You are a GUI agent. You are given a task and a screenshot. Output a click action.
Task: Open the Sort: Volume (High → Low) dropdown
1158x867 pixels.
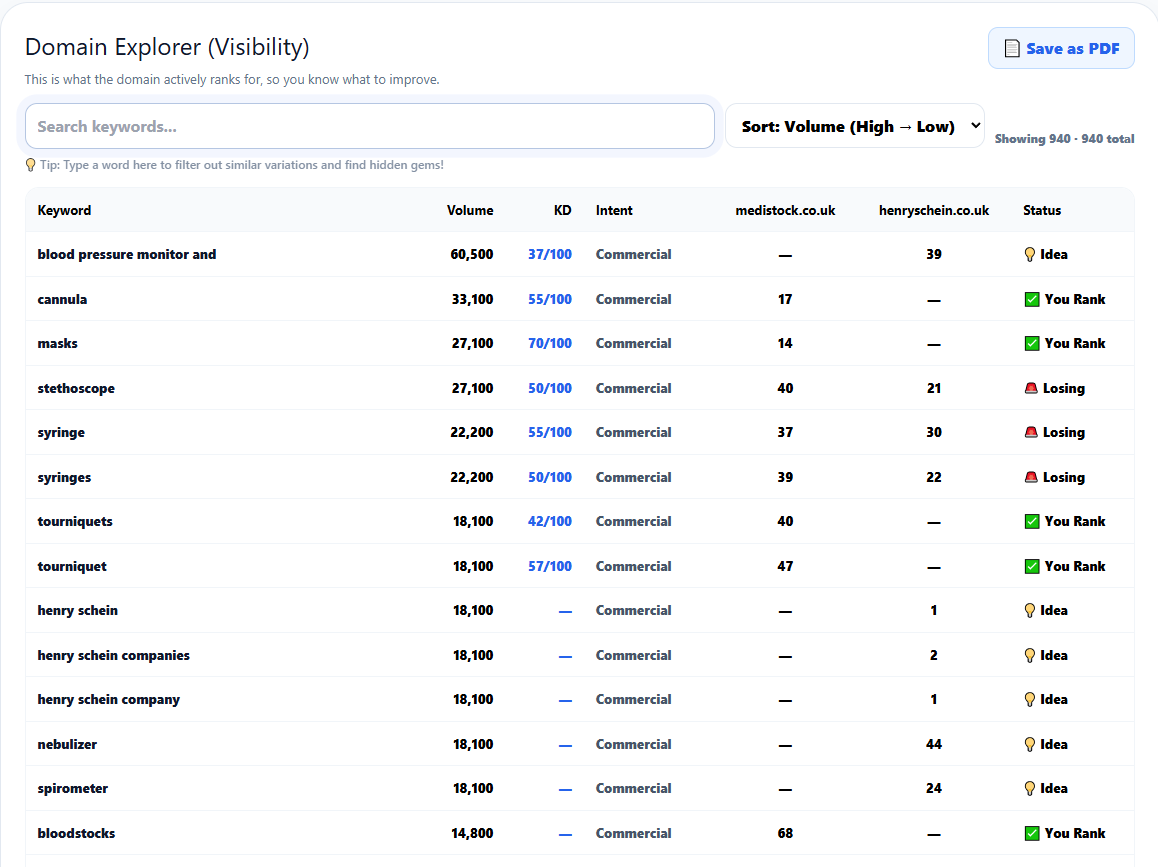(x=854, y=126)
